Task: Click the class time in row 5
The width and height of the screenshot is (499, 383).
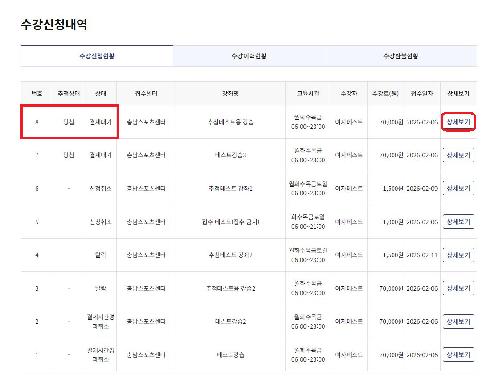Action: (x=308, y=222)
